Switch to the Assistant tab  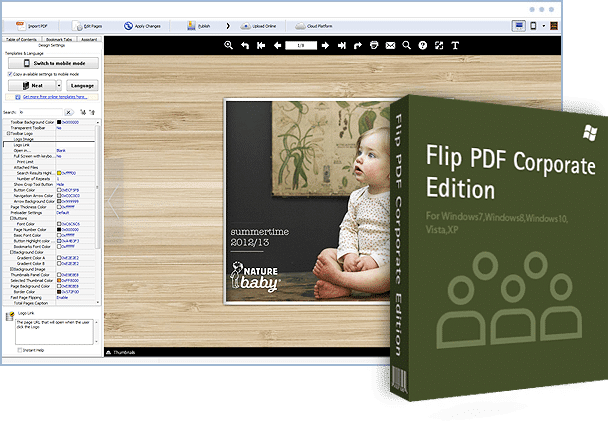point(89,39)
